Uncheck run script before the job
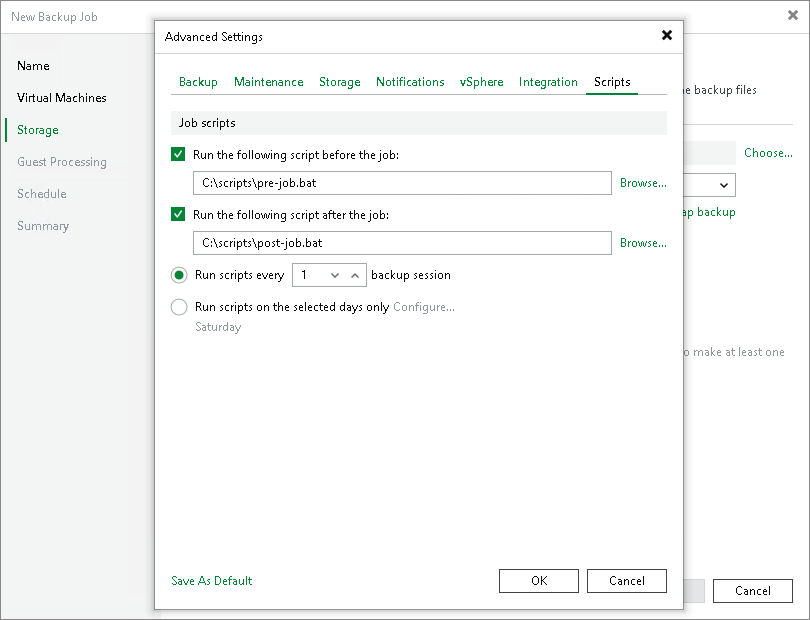Screen dimensions: 810x620 click(x=178, y=154)
